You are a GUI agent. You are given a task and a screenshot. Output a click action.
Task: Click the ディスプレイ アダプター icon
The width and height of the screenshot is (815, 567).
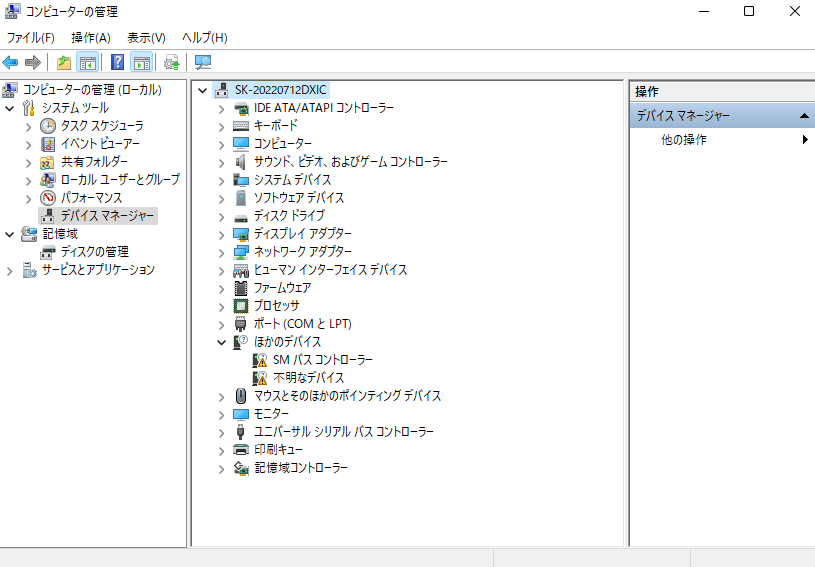tap(241, 234)
